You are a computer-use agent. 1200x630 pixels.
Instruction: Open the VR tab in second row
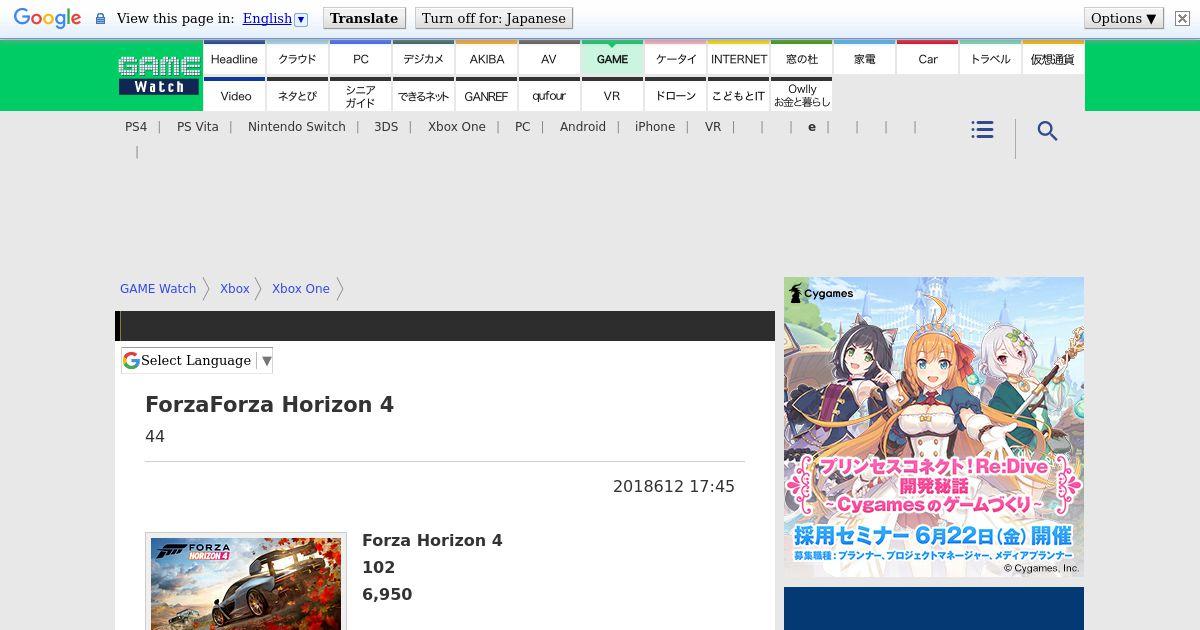point(612,95)
